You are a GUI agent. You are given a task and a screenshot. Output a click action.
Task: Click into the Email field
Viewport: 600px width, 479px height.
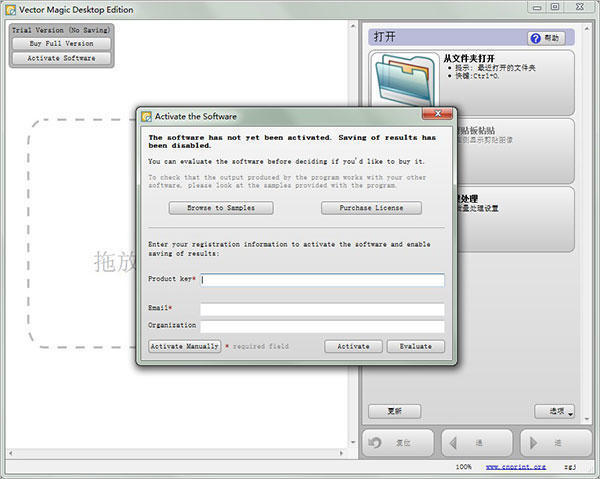(x=323, y=310)
